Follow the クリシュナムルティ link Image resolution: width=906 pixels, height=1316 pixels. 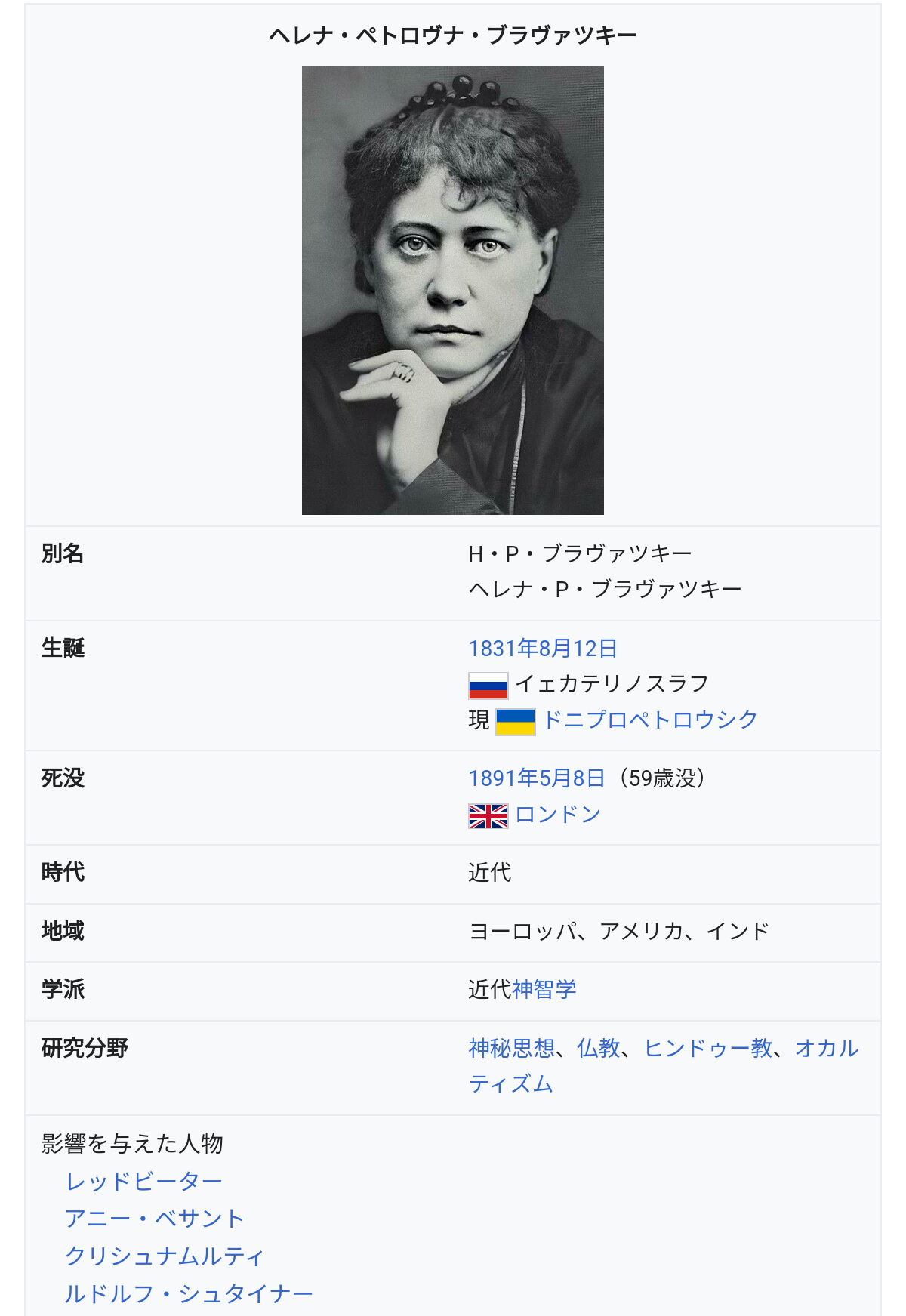tap(165, 1256)
